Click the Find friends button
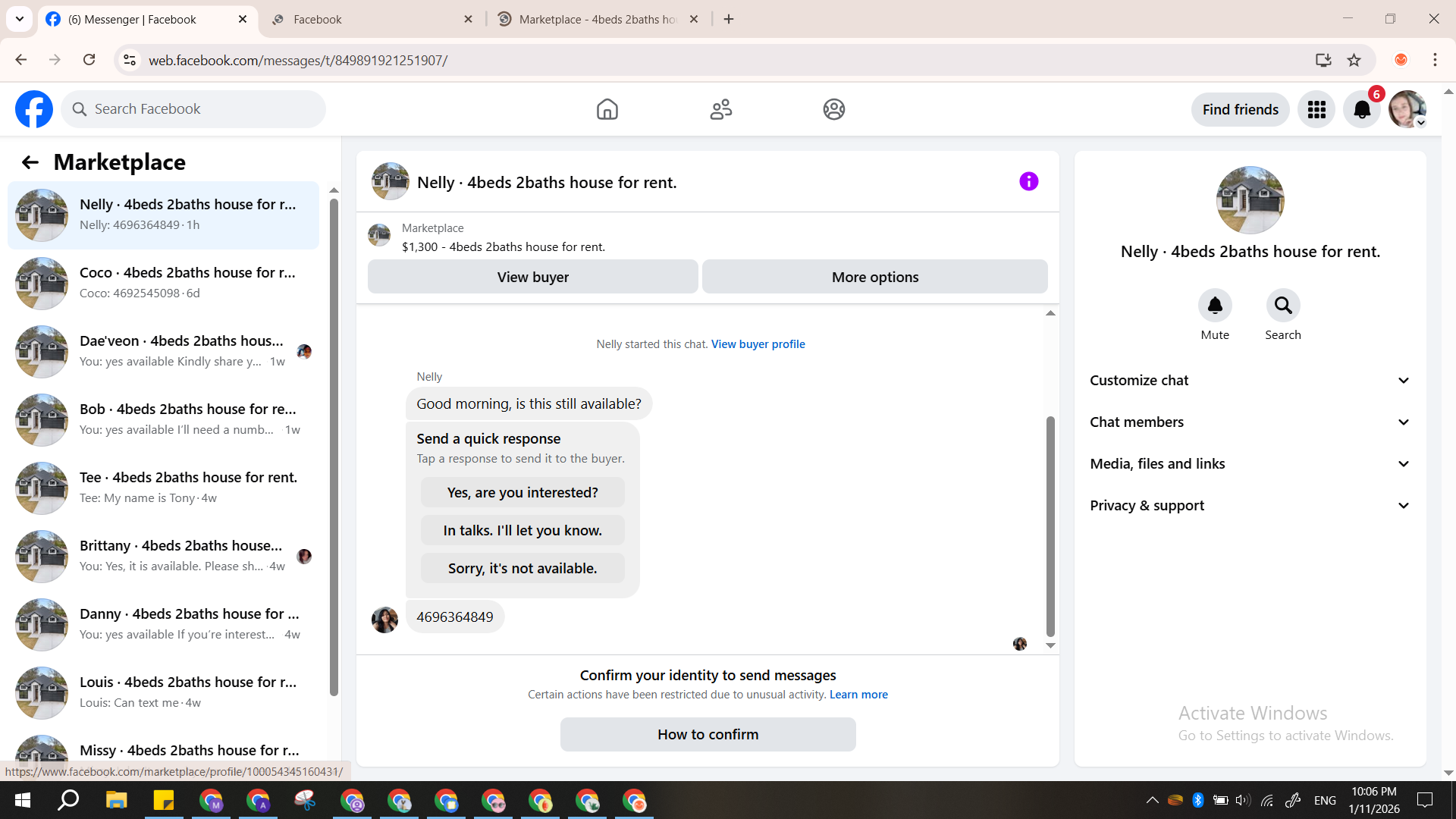 click(1241, 109)
